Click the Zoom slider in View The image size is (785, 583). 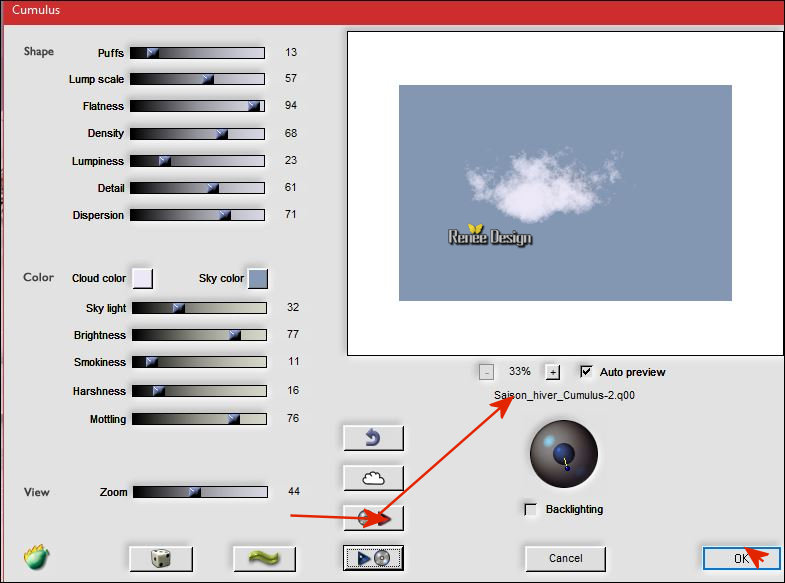(200, 492)
